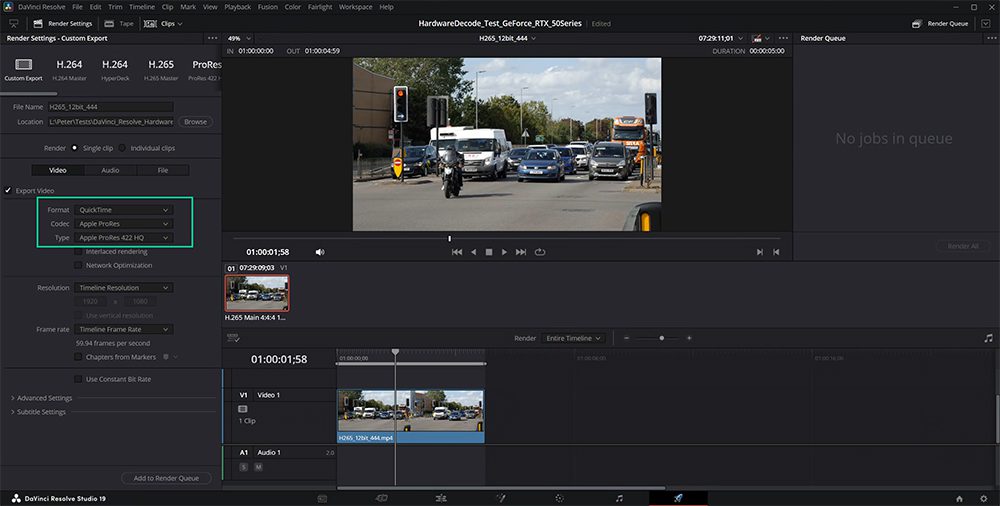The width and height of the screenshot is (1000, 506).
Task: Switch to the Fairlight page music icon
Action: 619,498
